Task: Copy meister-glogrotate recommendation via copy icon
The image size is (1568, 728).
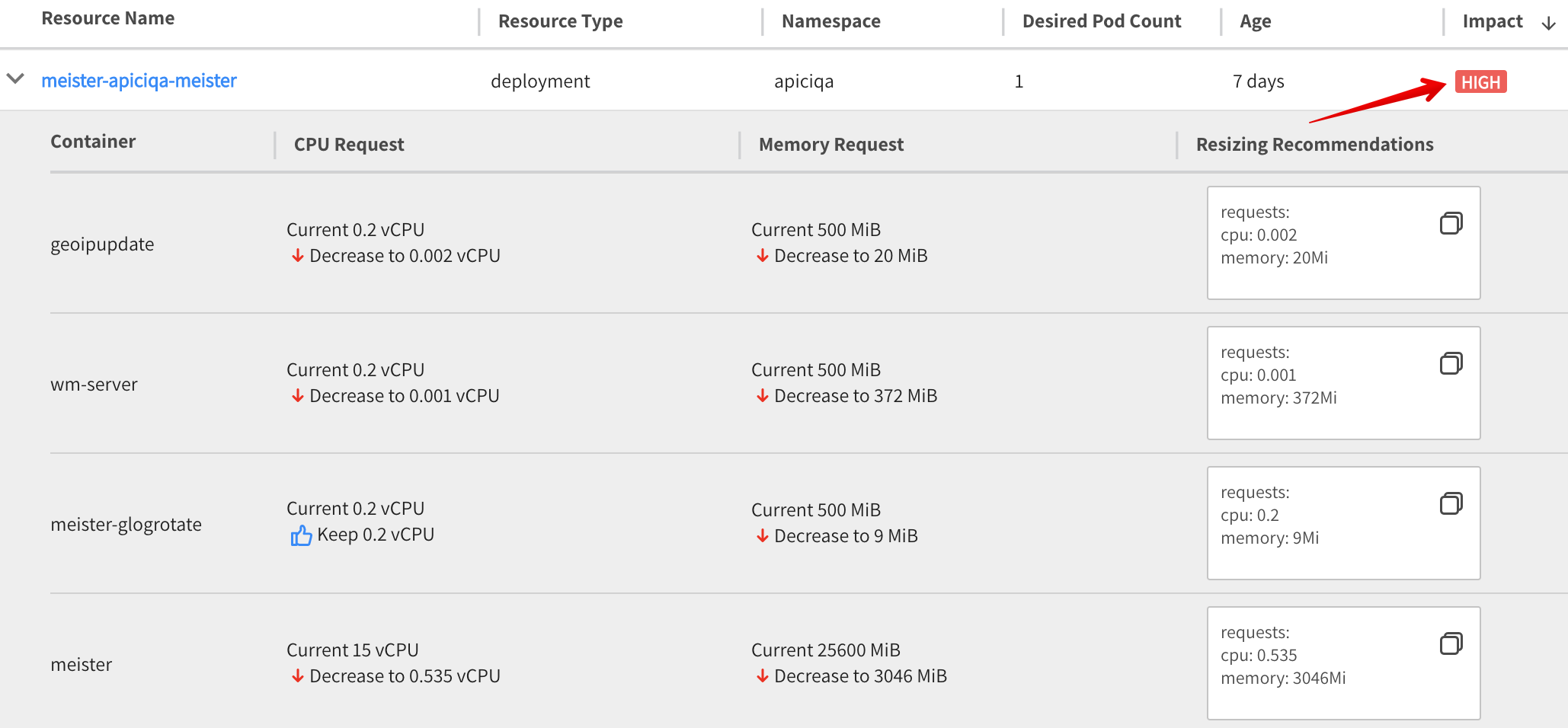Action: 1451,503
